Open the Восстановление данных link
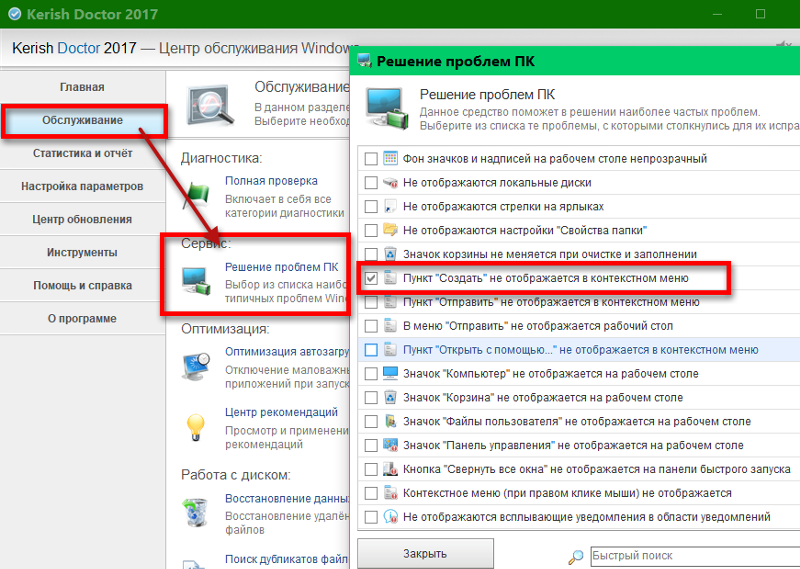The height and width of the screenshot is (569, 800). pyautogui.click(x=287, y=499)
